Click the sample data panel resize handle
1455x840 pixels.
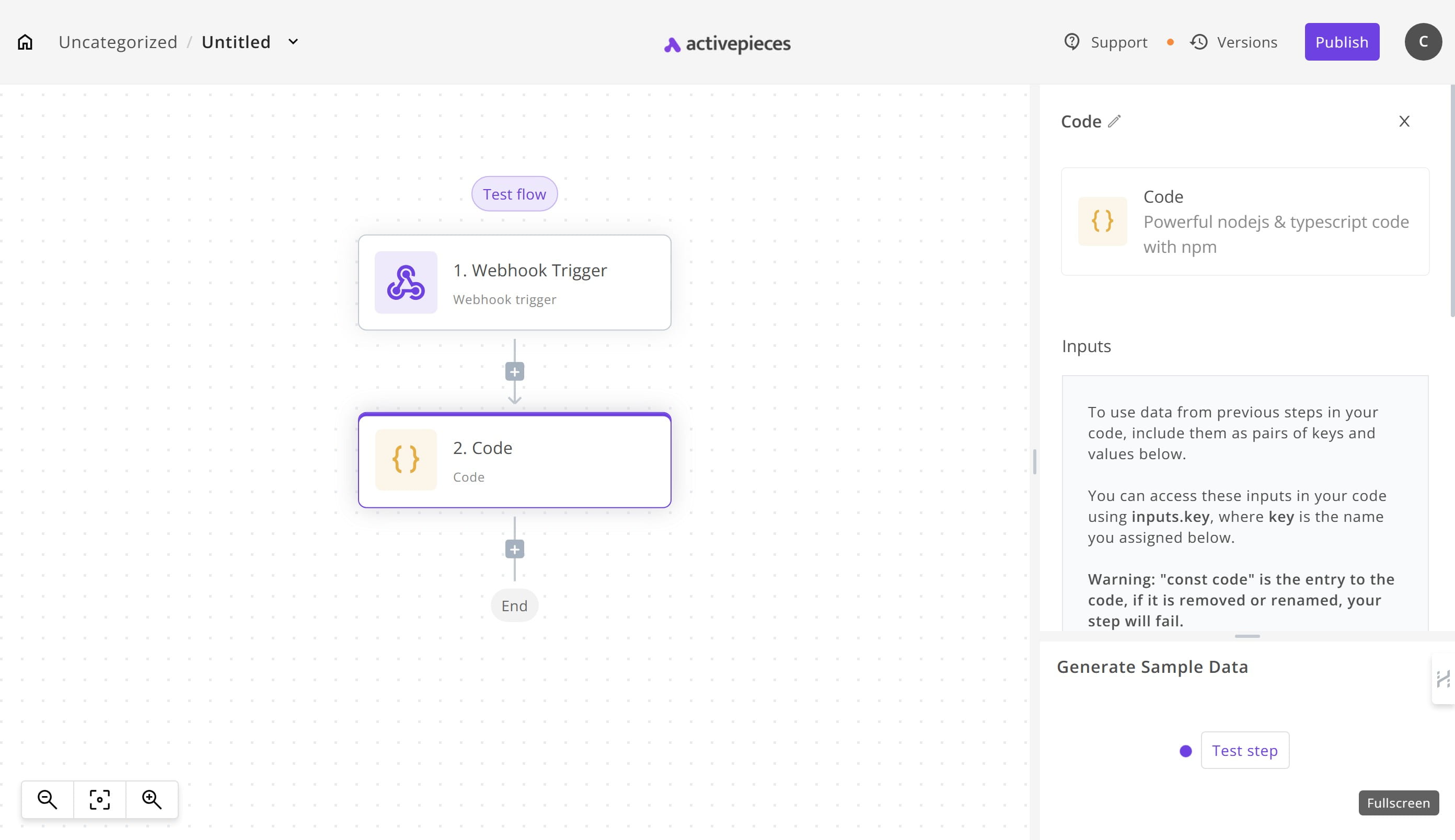click(x=1246, y=636)
